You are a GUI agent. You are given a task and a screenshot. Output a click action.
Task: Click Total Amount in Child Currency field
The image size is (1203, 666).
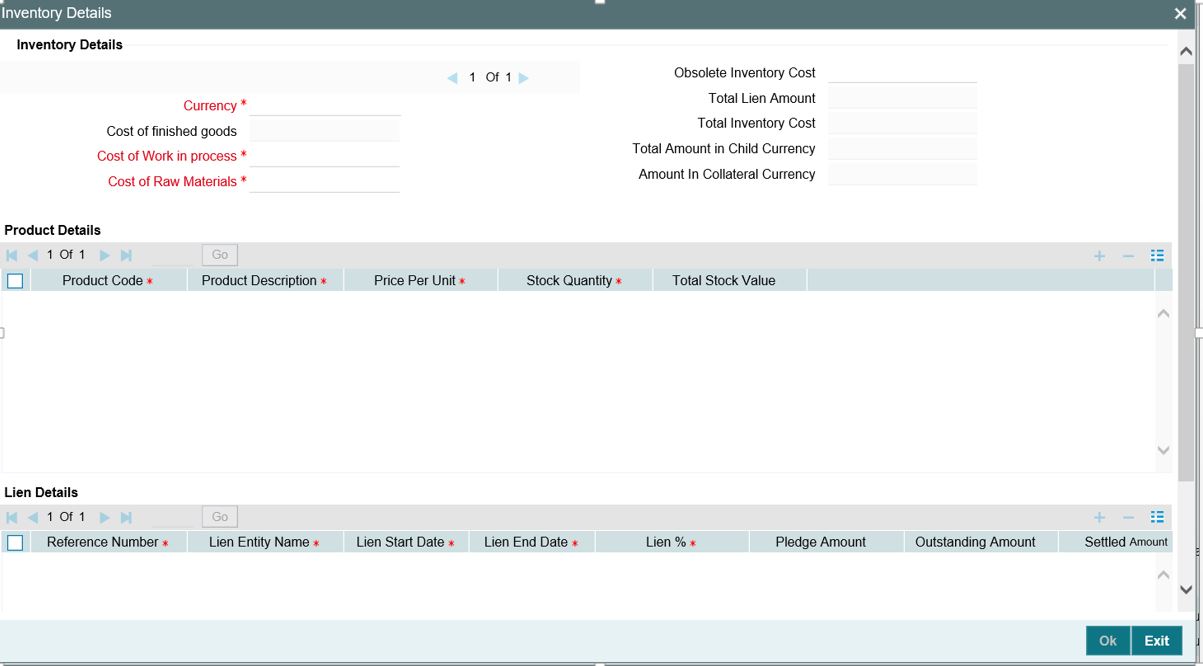tap(903, 148)
